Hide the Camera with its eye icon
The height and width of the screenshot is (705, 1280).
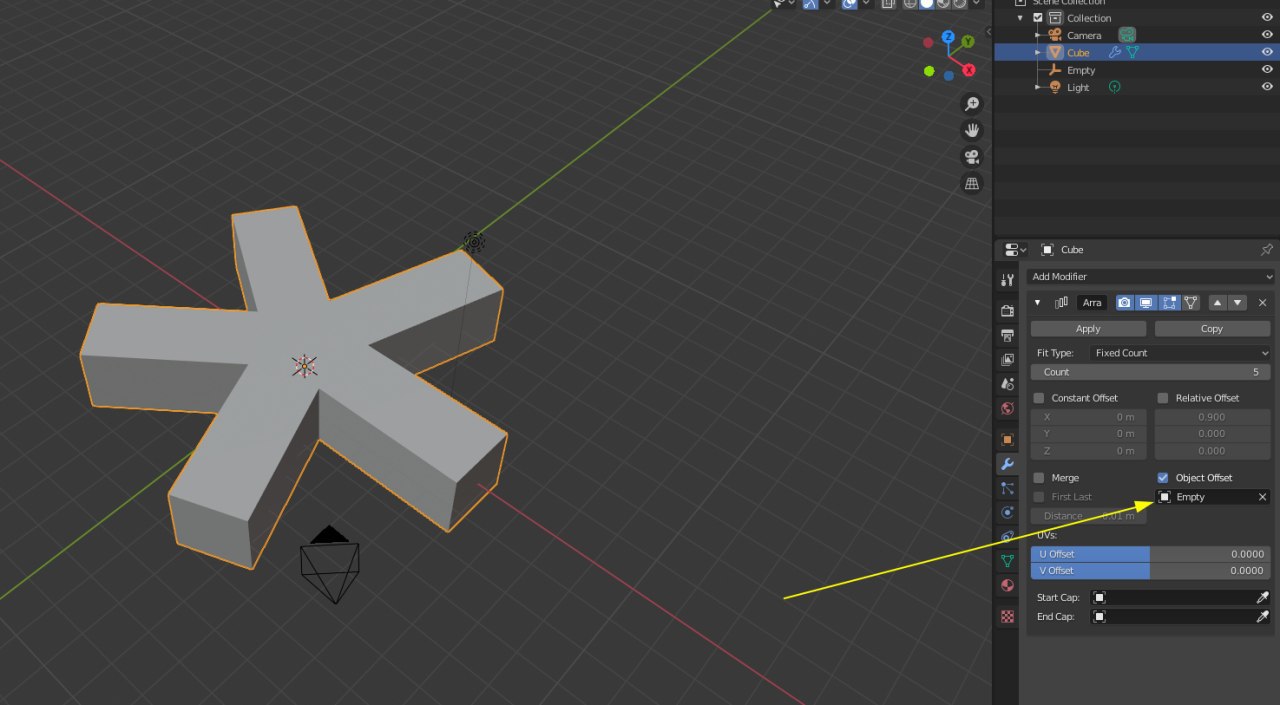(1267, 35)
